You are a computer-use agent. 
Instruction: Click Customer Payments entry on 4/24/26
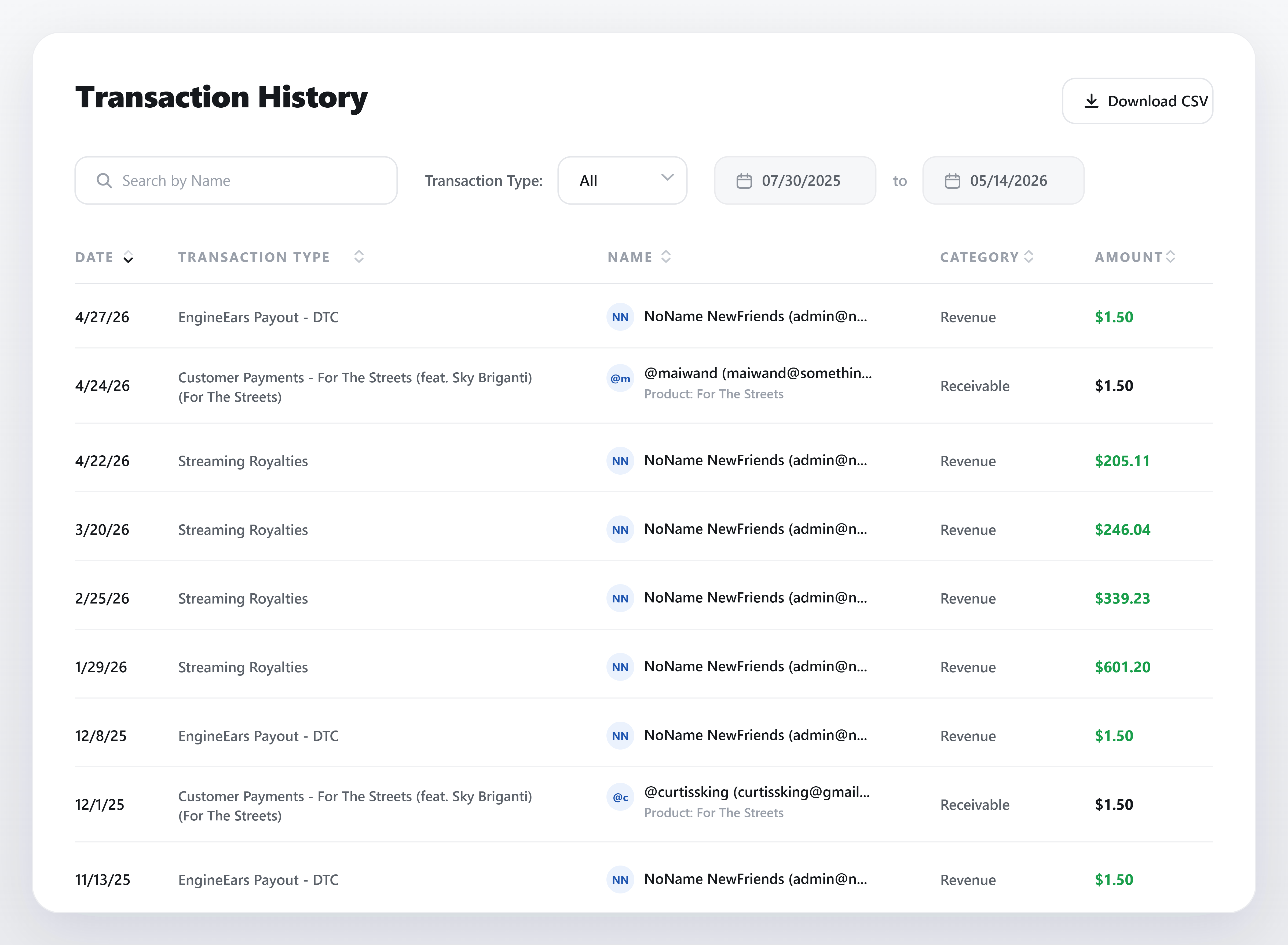[355, 387]
